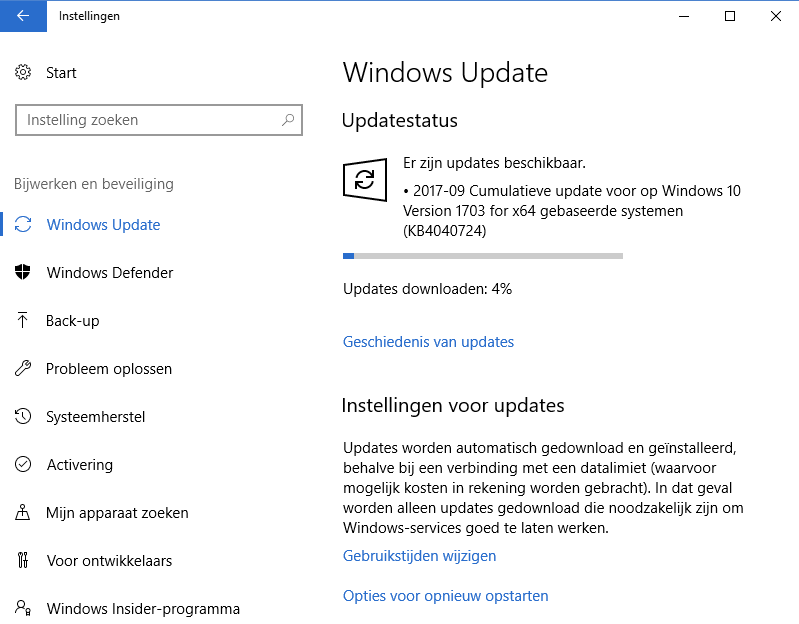Viewport: 799px width, 624px height.
Task: Click the Windows Update sync icon in sidebar
Action: click(23, 225)
